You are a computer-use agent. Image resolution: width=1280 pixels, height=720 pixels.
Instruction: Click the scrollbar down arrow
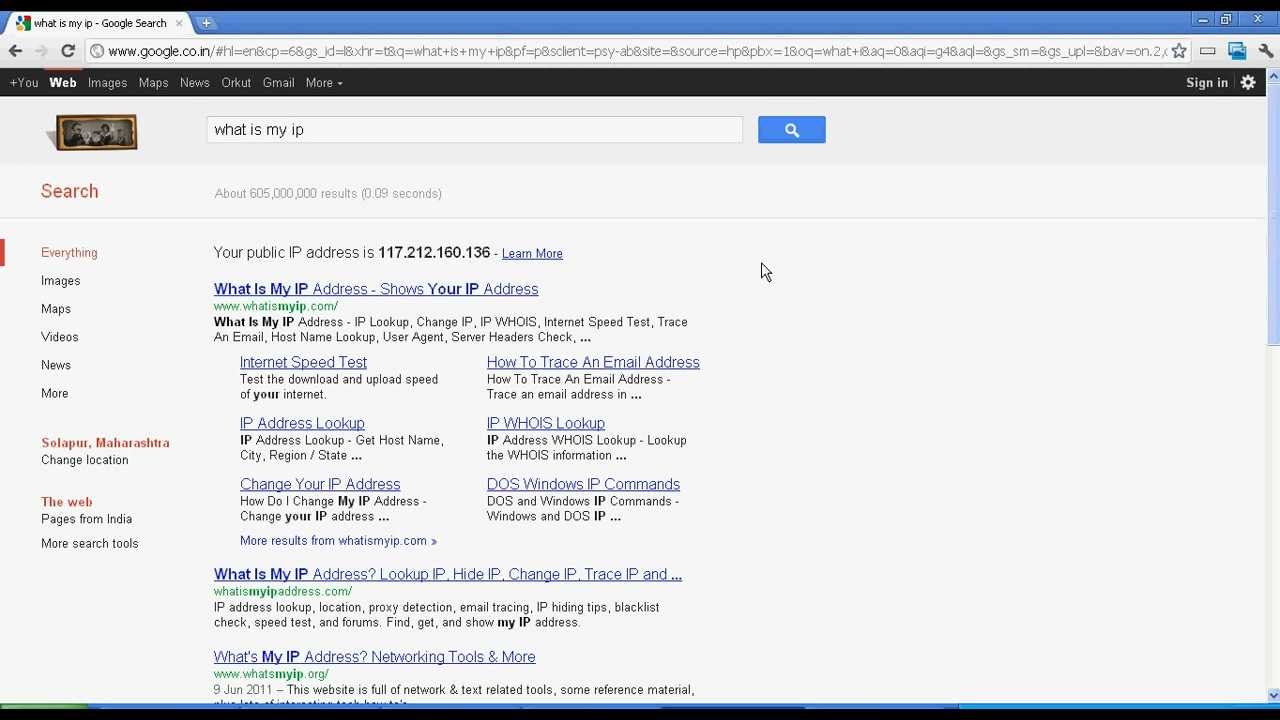[x=1273, y=696]
